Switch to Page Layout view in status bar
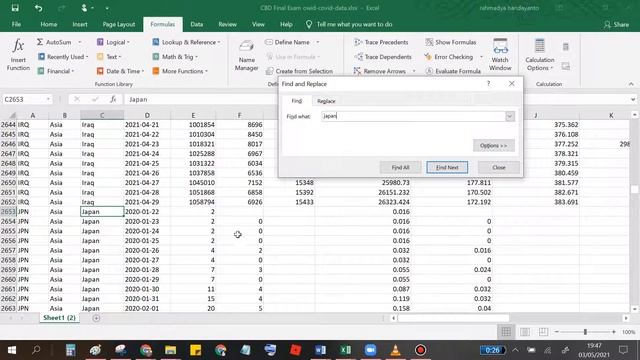 click(x=525, y=332)
